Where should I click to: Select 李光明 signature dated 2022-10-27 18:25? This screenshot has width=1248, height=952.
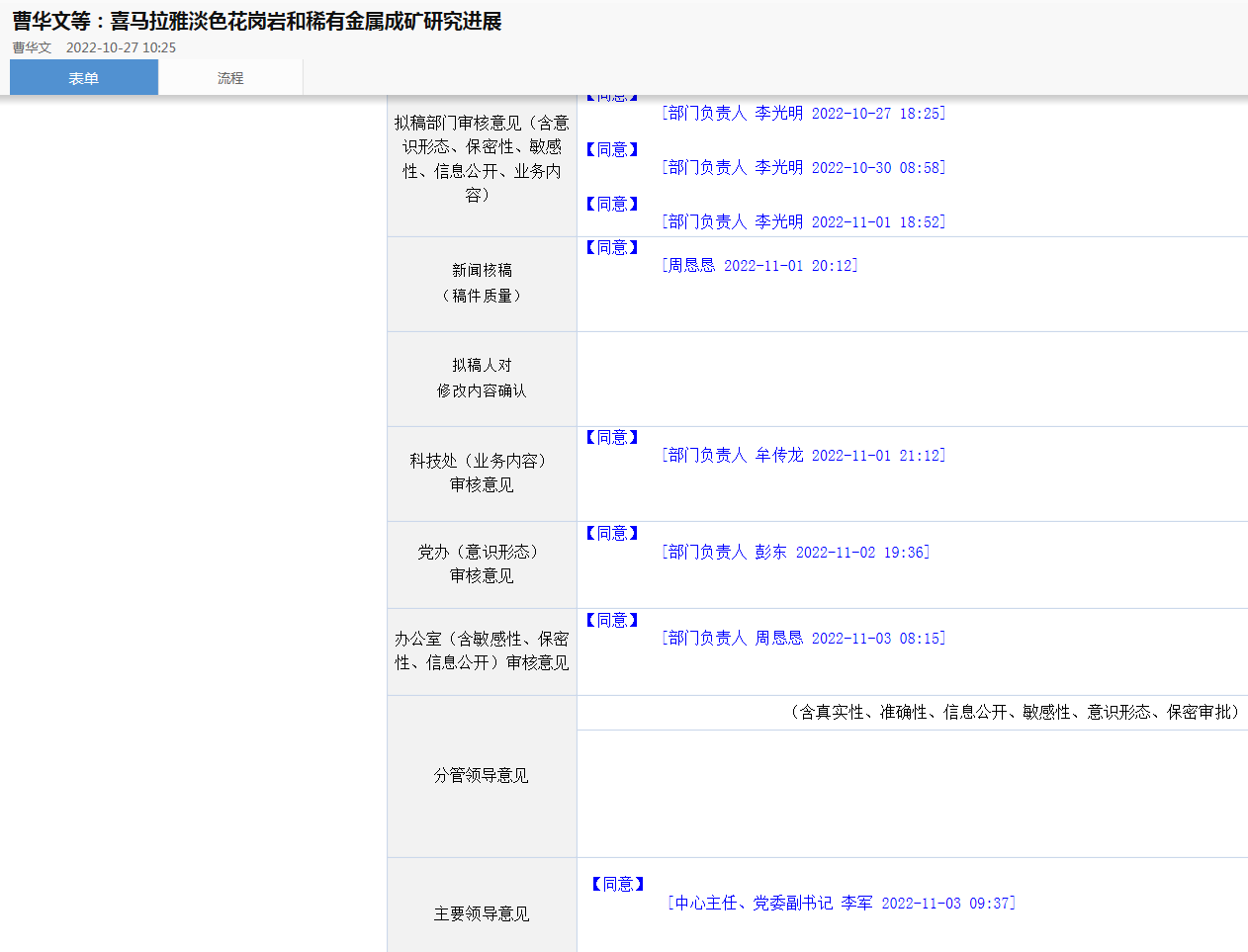click(x=803, y=114)
